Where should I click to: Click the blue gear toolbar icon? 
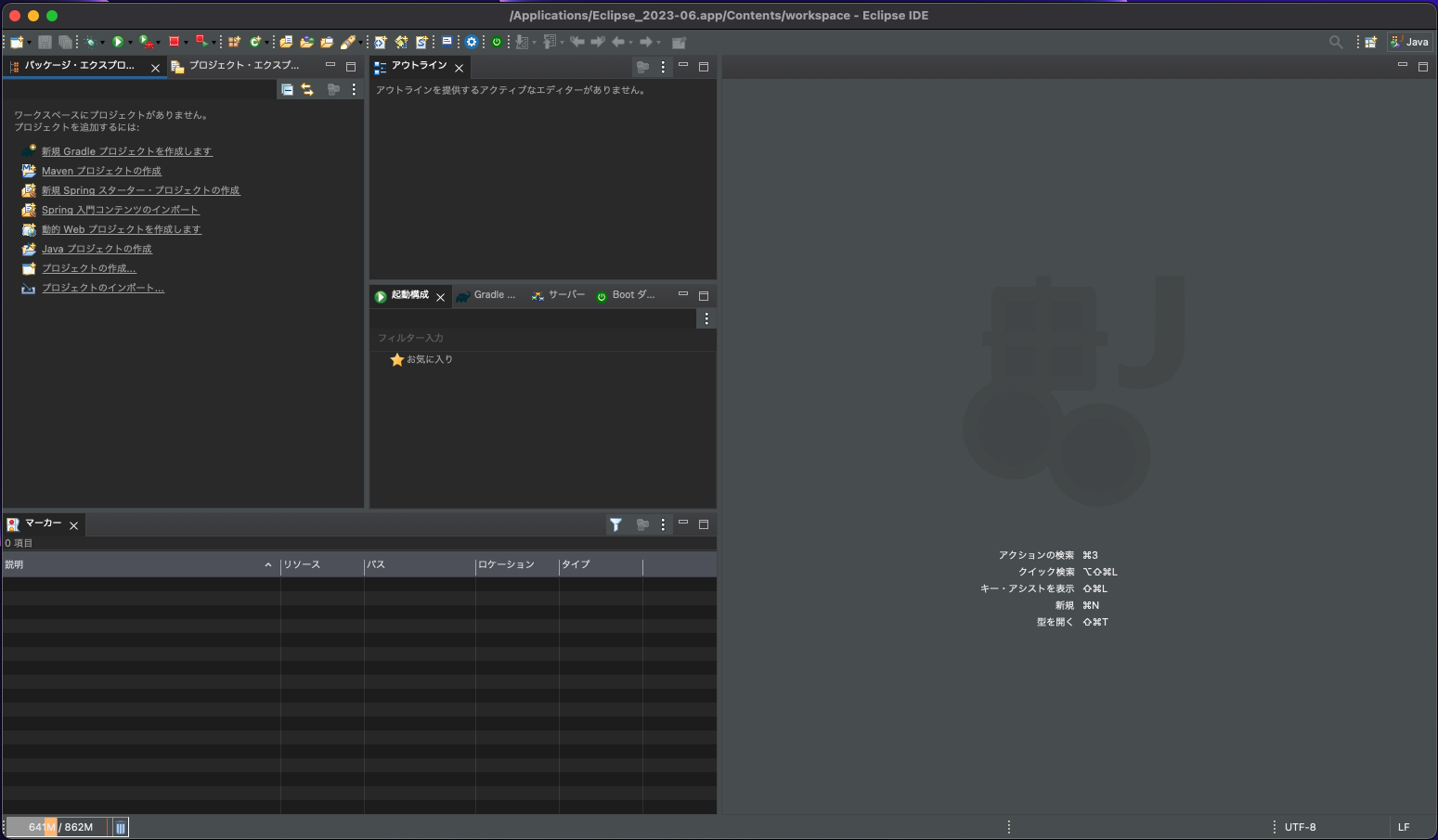[x=472, y=42]
